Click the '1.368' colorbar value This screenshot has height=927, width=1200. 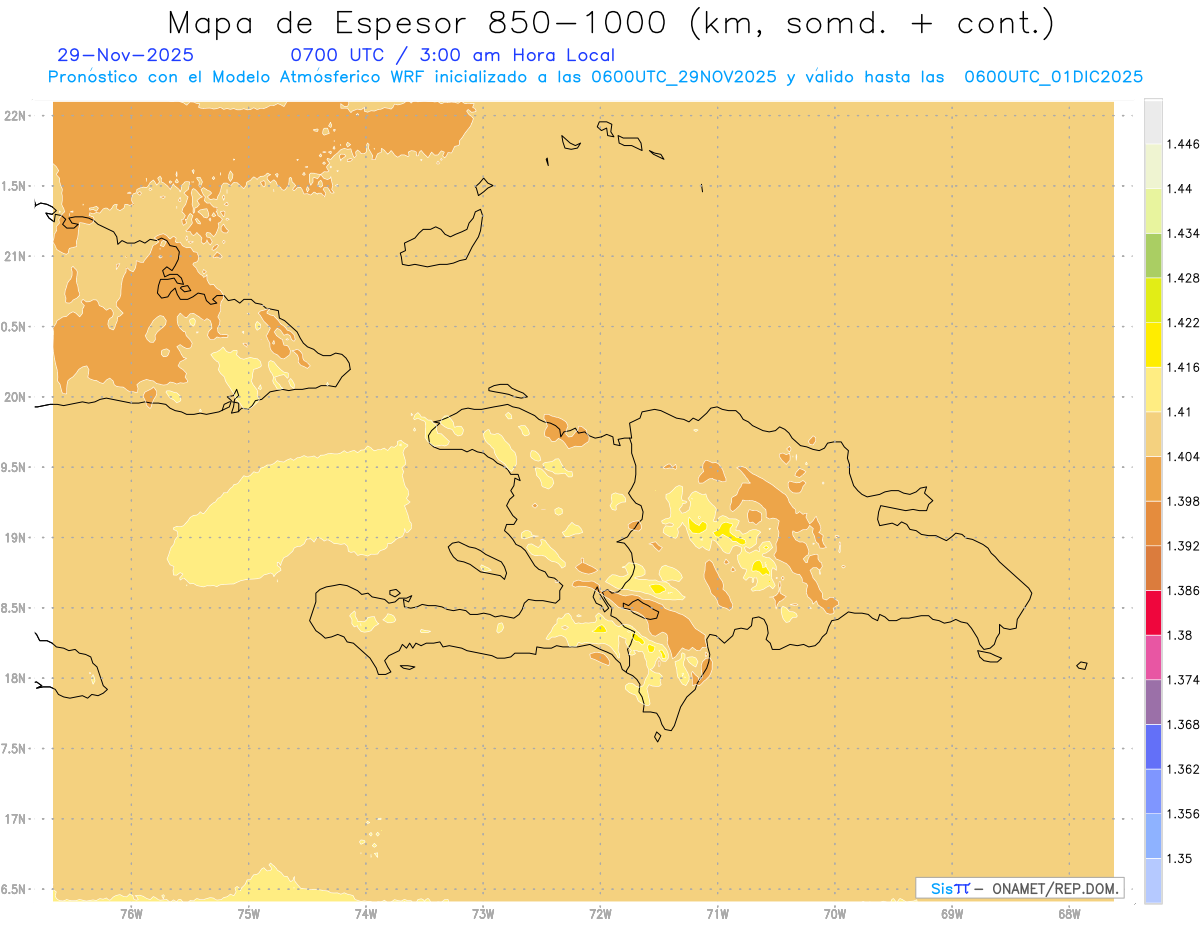1183,724
